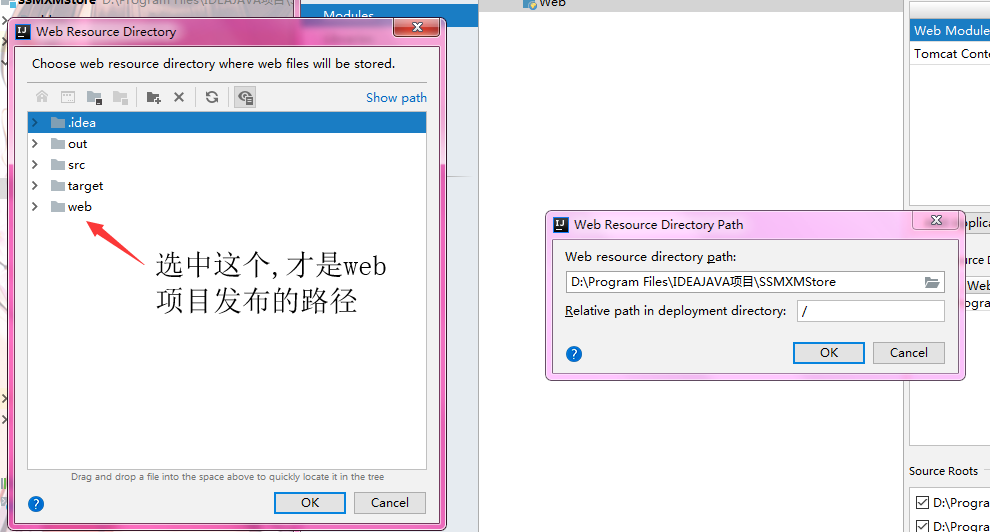This screenshot has width=990, height=532.
Task: Select the Tomcat Context row in background panel
Action: coord(950,54)
